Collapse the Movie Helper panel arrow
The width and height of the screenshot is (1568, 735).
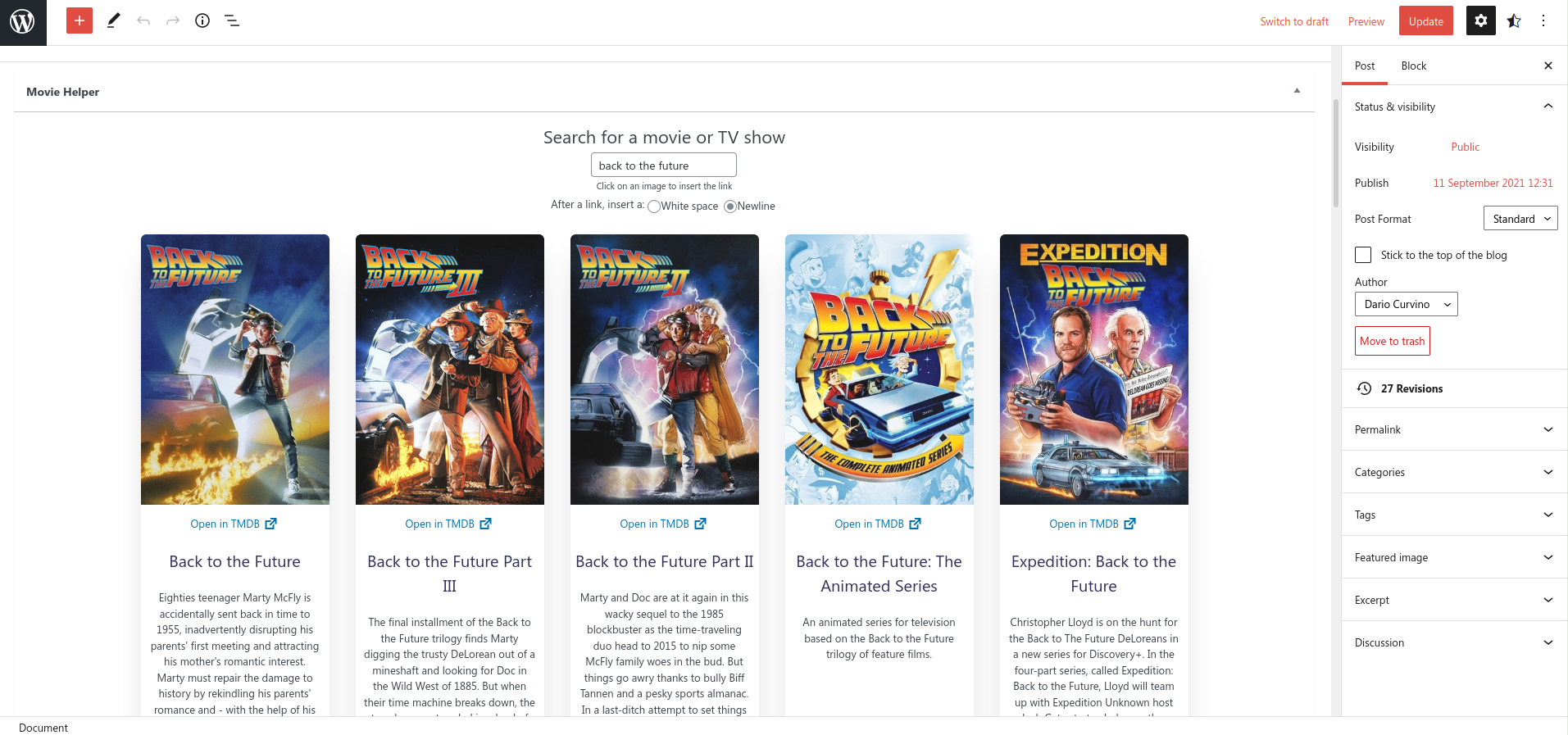coord(1297,91)
